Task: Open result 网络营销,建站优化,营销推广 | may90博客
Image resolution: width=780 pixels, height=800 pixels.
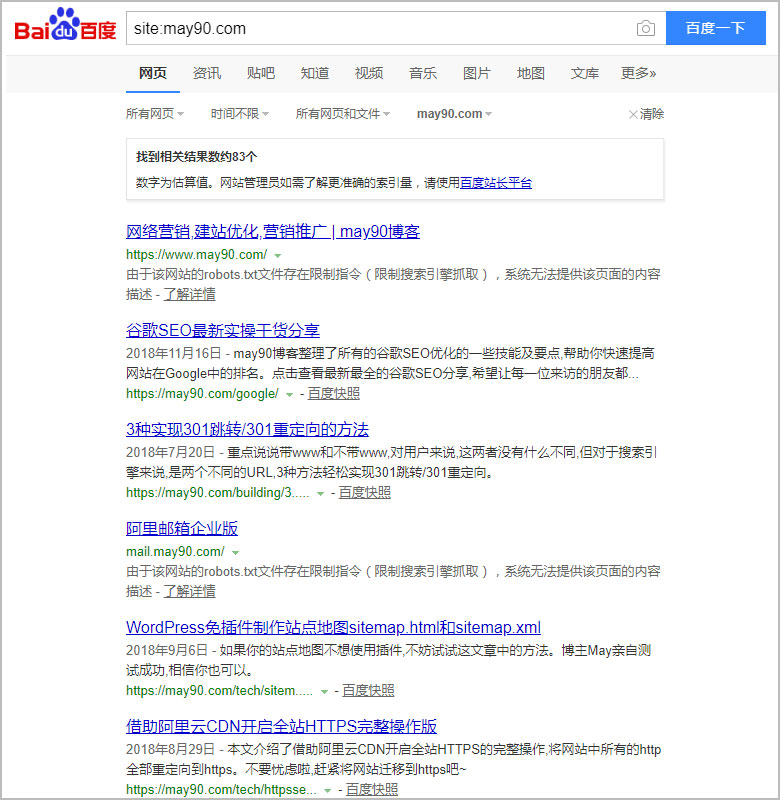Action: click(x=273, y=232)
